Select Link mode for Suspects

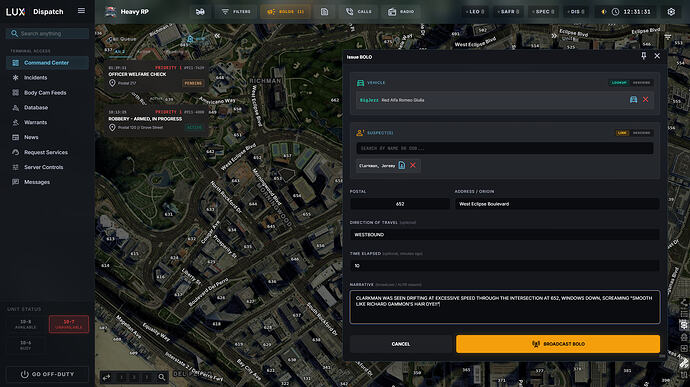coord(622,133)
